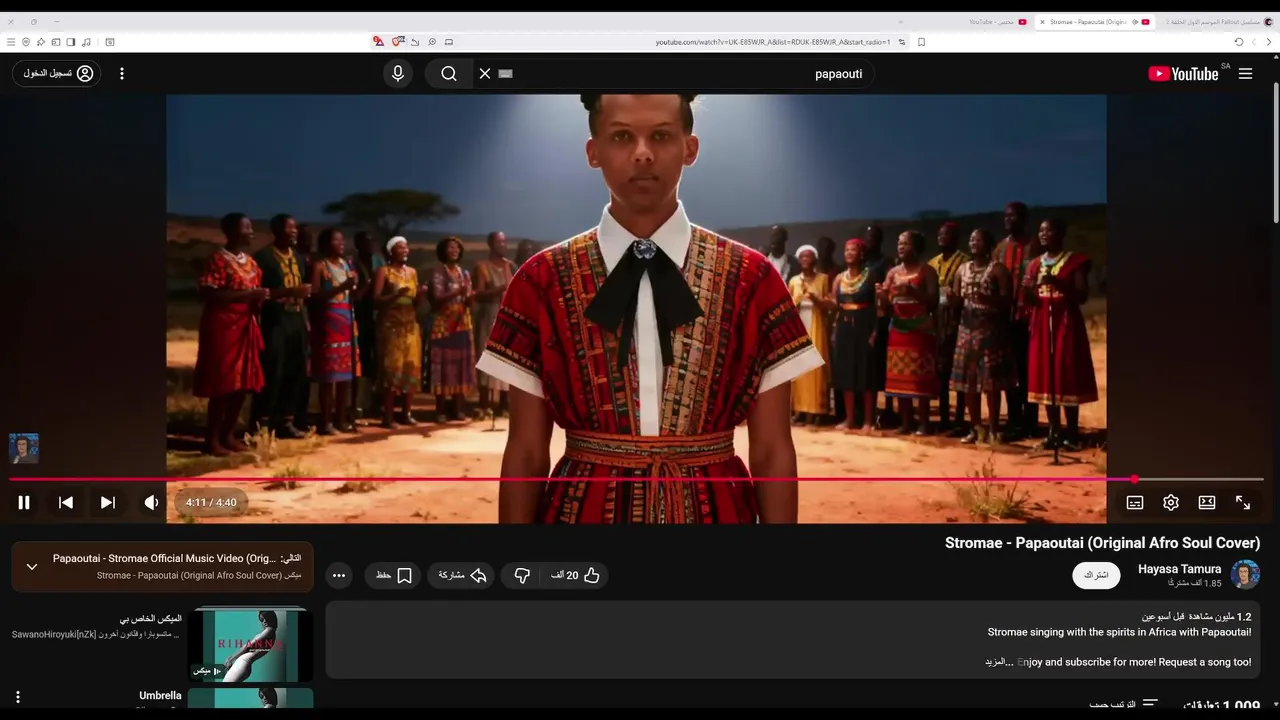The width and height of the screenshot is (1280, 720).
Task: Go back in browser history
Action: tap(1269, 42)
